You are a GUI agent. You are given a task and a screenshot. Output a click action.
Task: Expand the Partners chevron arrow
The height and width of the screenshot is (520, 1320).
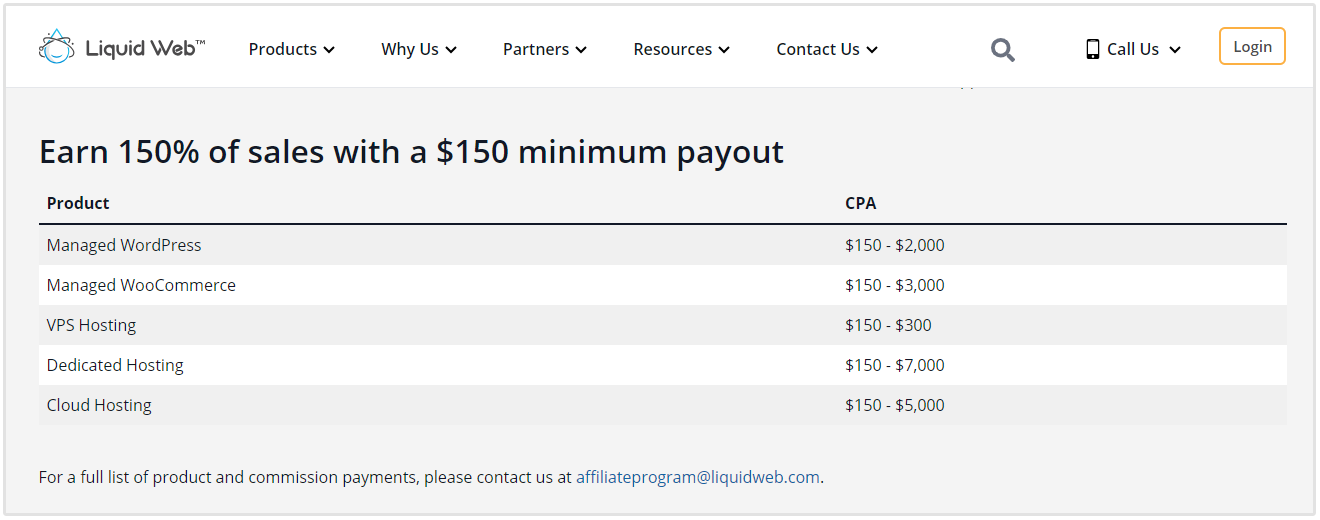(x=581, y=50)
